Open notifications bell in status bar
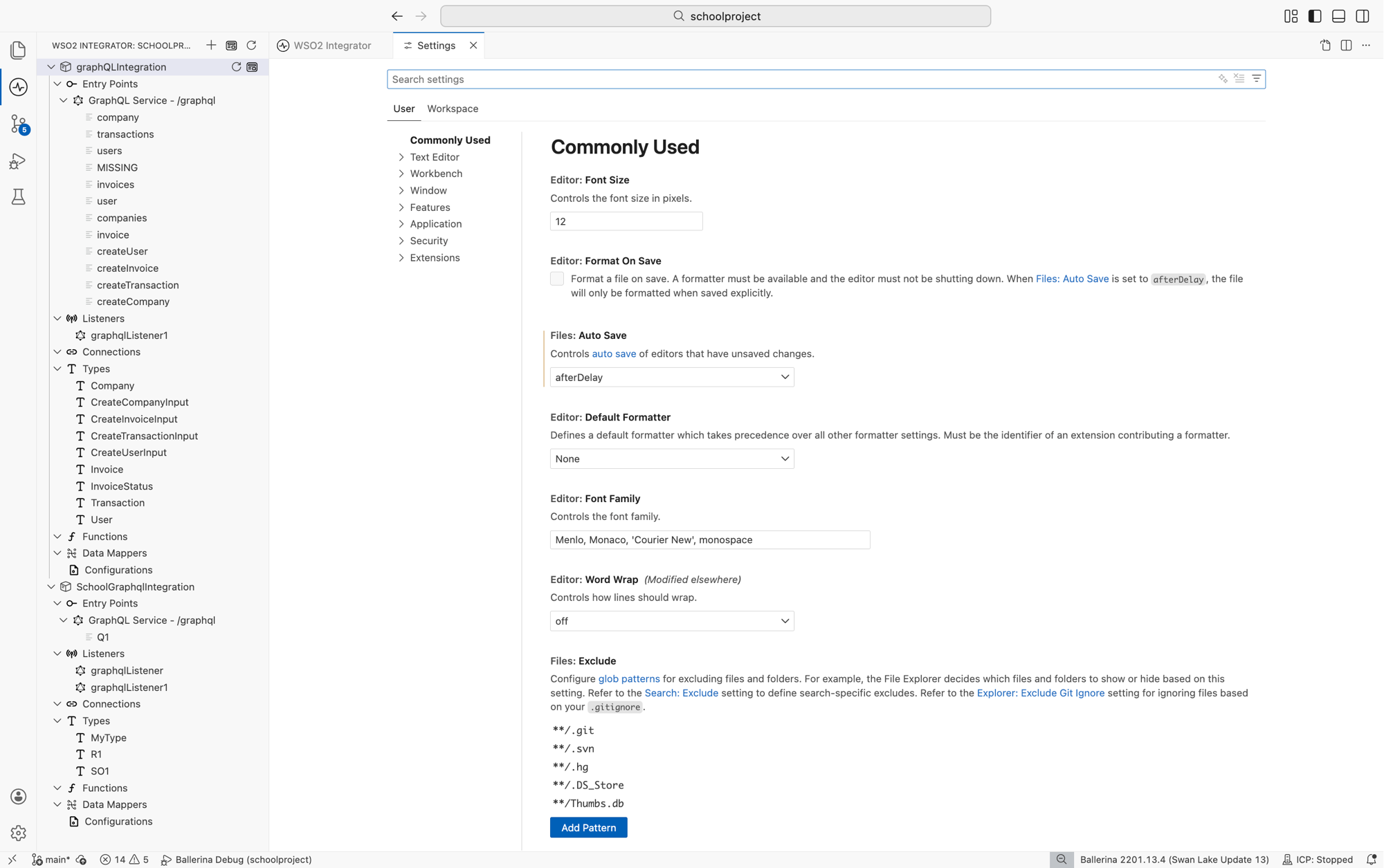Viewport: 1384px width, 868px height. [x=1371, y=860]
